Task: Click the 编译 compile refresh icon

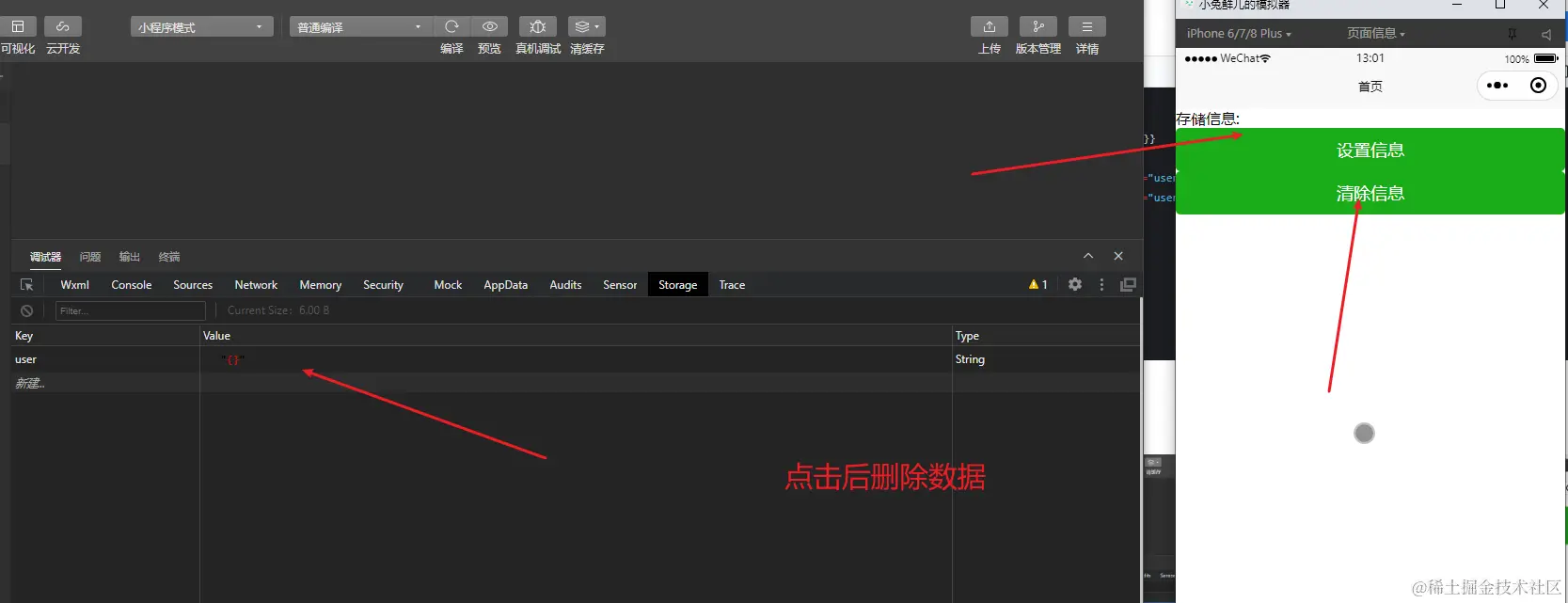Action: [451, 26]
